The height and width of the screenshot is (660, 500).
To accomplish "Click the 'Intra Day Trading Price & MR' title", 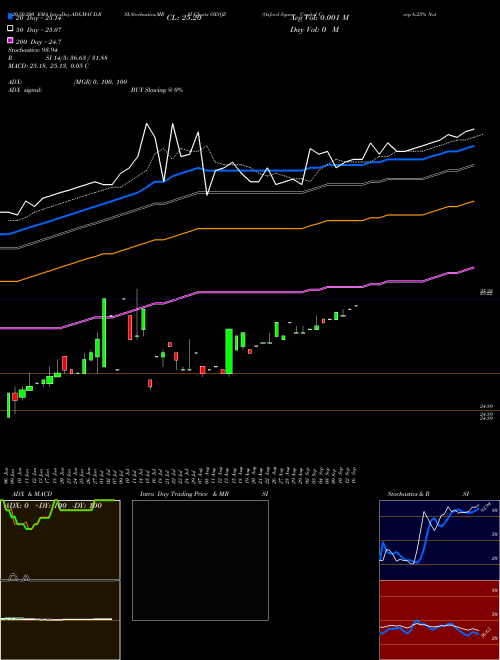I will point(184,494).
